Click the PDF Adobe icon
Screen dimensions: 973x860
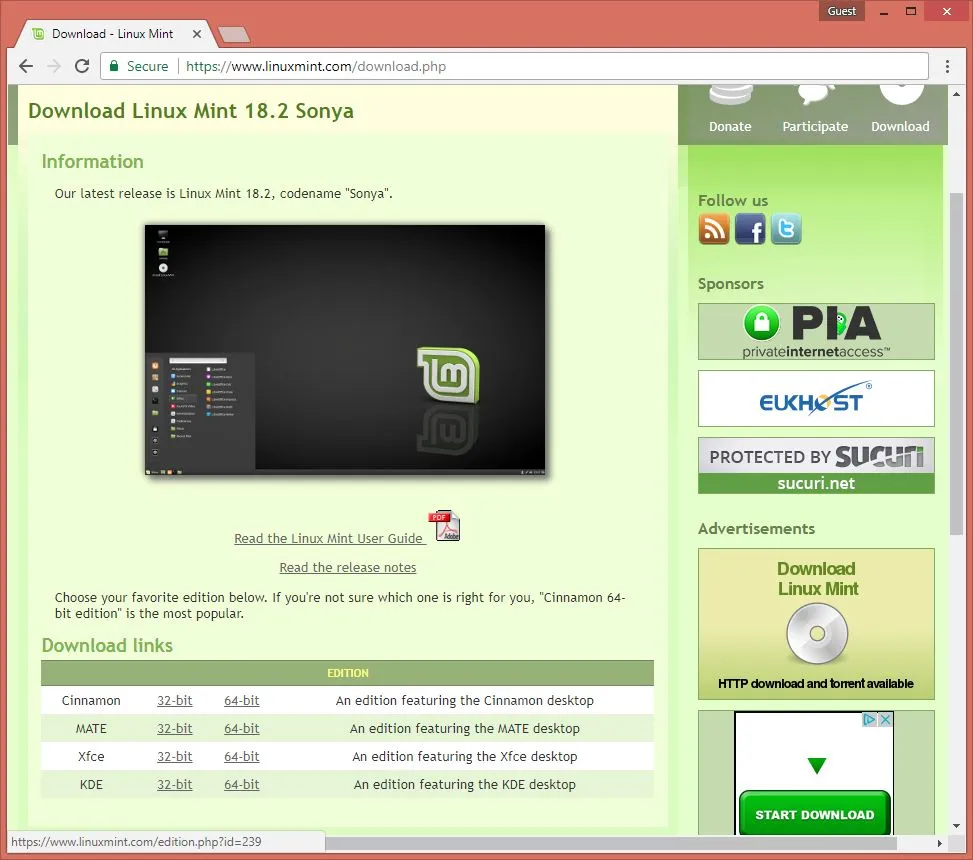pyautogui.click(x=444, y=526)
